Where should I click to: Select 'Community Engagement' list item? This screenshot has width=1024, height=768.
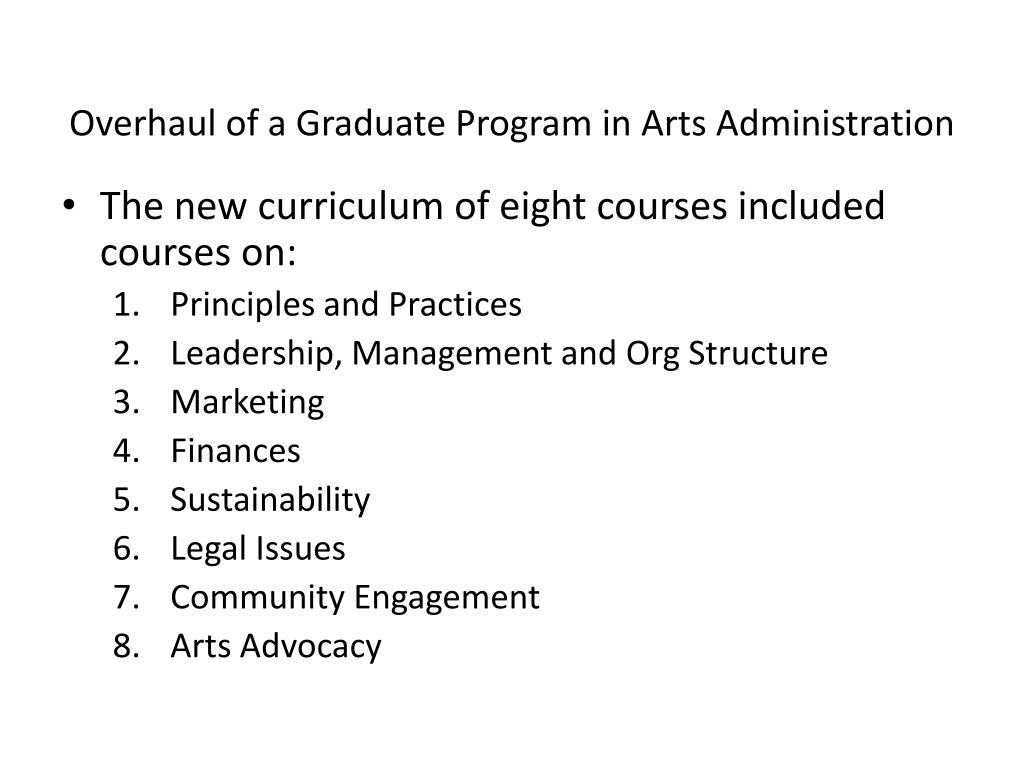click(x=355, y=598)
